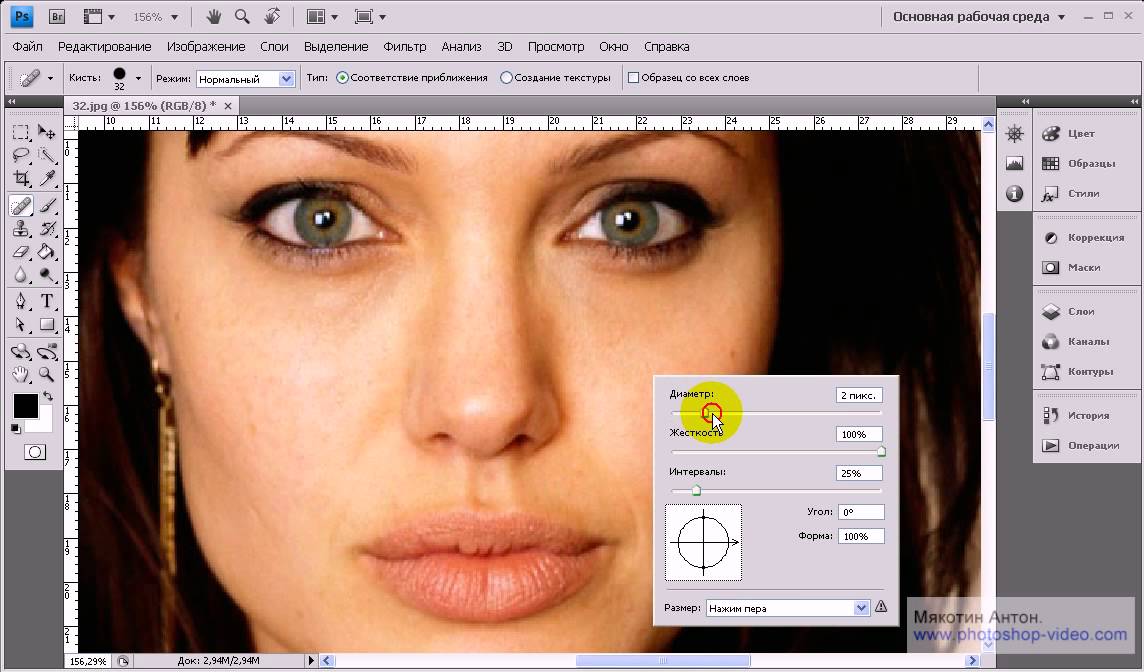Click the Форма roundness input field
This screenshot has height=672, width=1144.
[861, 536]
